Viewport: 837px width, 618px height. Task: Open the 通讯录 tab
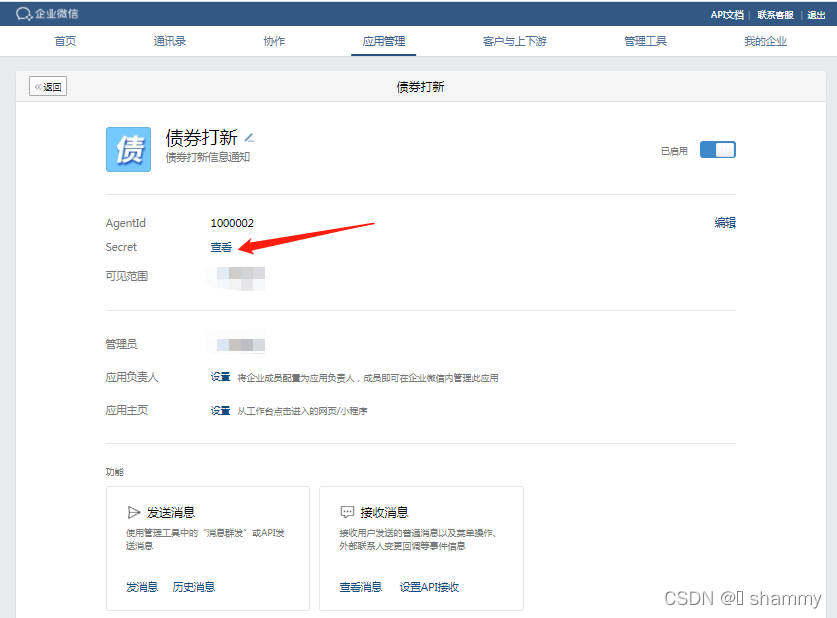coord(170,41)
